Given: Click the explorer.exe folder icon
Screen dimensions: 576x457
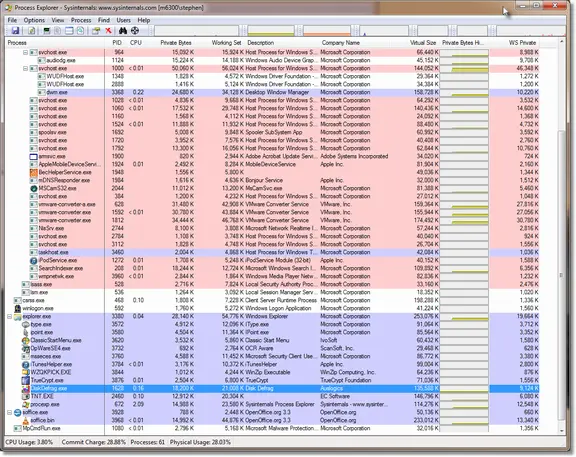Looking at the screenshot, I should pyautogui.click(x=18, y=317).
